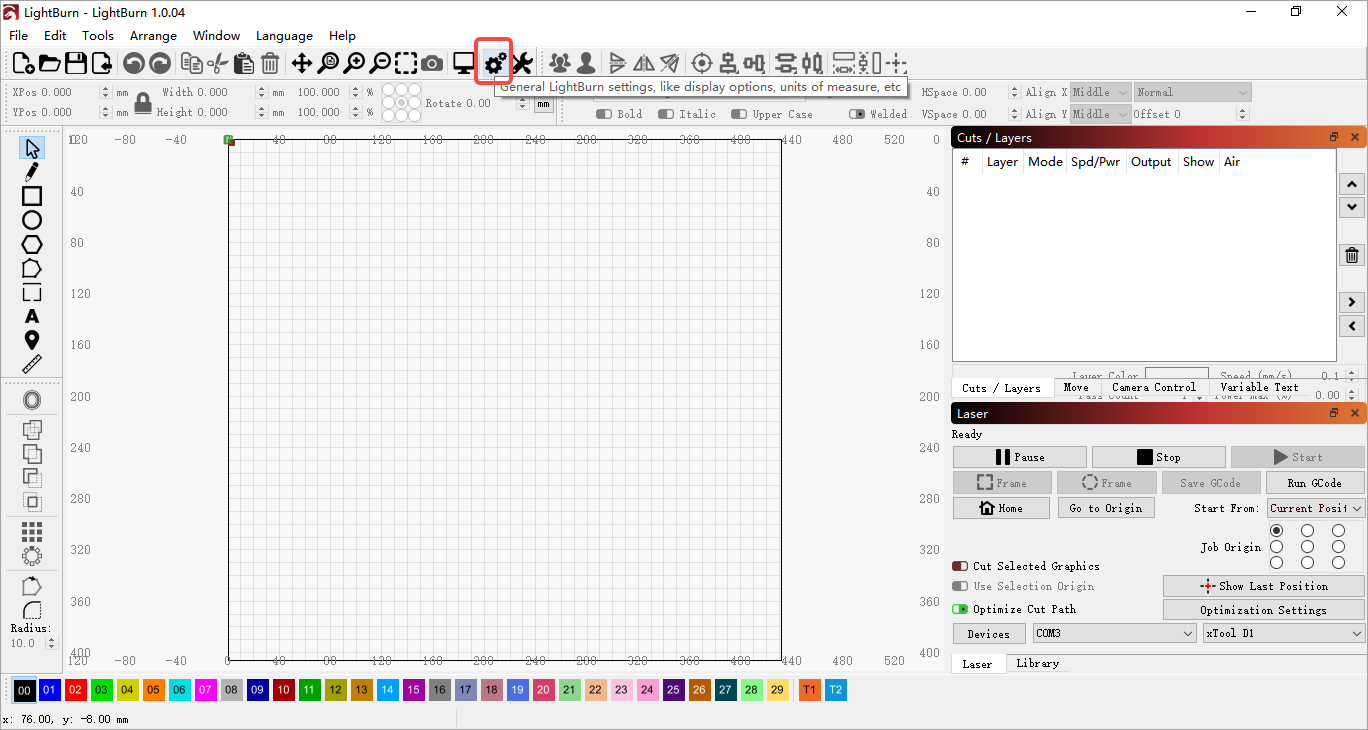This screenshot has width=1368, height=730.
Task: Click the XPos value stepper
Action: pos(106,92)
